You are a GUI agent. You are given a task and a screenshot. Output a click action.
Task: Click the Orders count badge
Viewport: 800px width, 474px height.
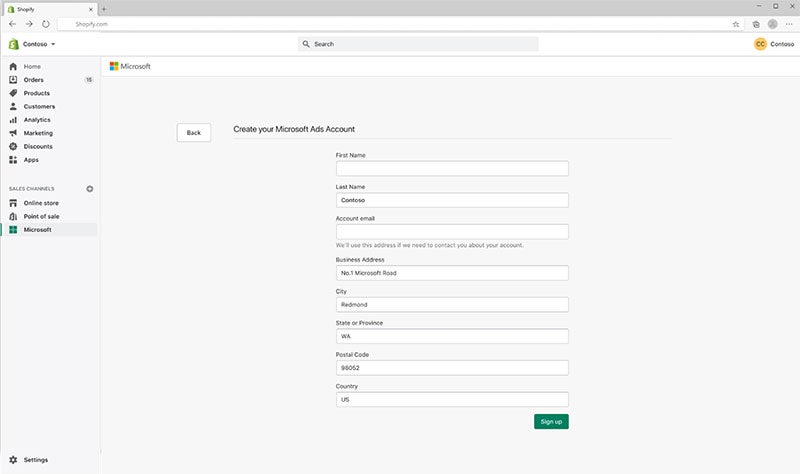89,80
